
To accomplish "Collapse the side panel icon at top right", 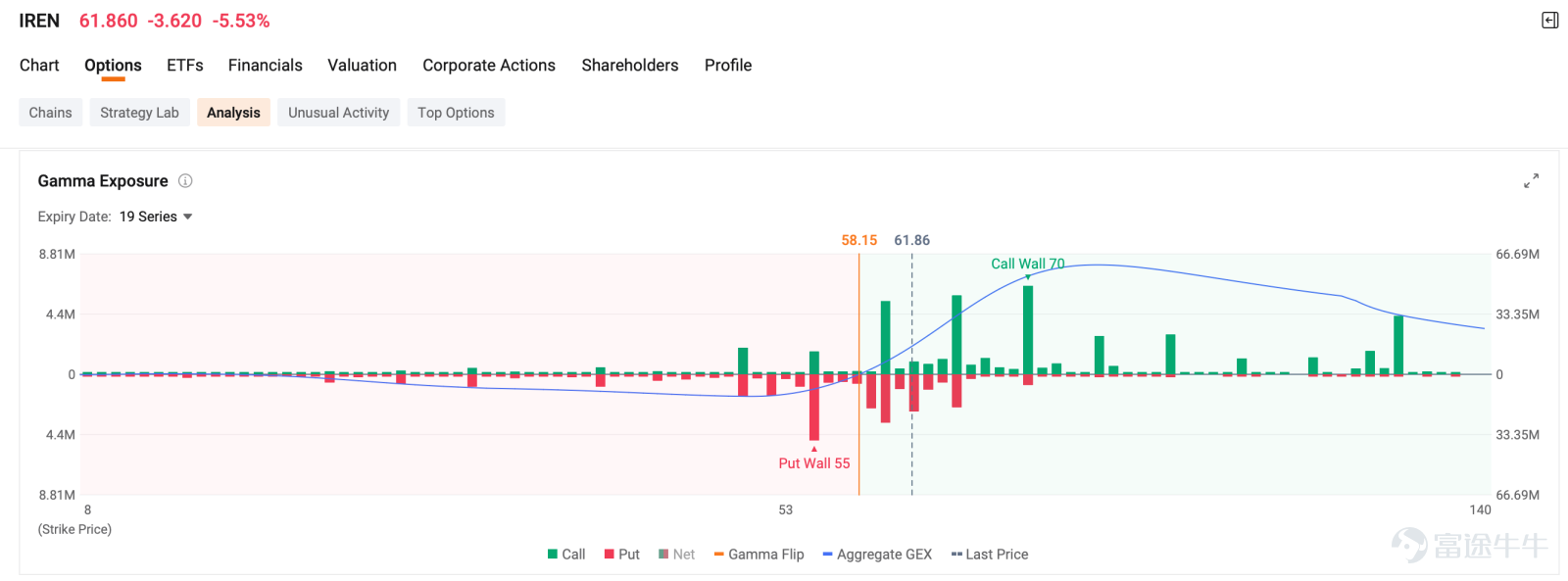I will pyautogui.click(x=1549, y=21).
